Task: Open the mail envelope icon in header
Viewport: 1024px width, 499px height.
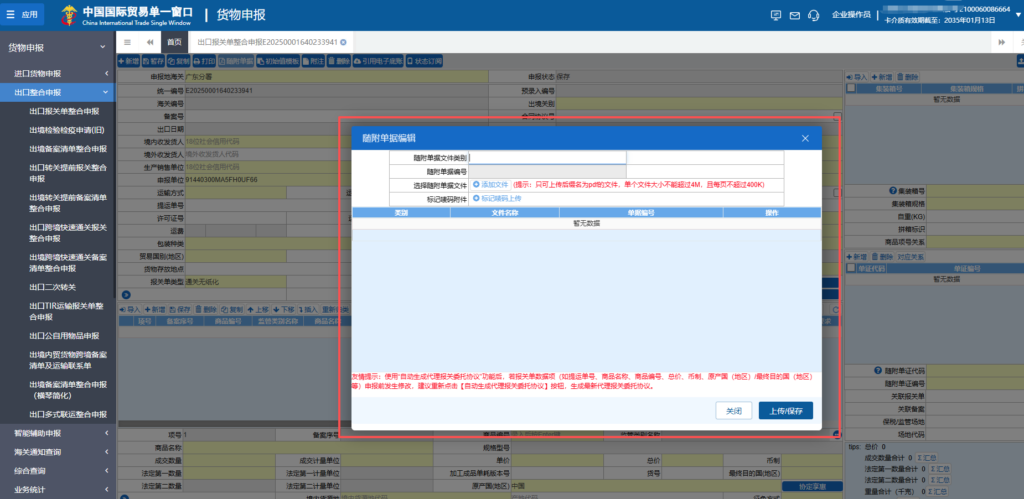Action: pyautogui.click(x=795, y=15)
